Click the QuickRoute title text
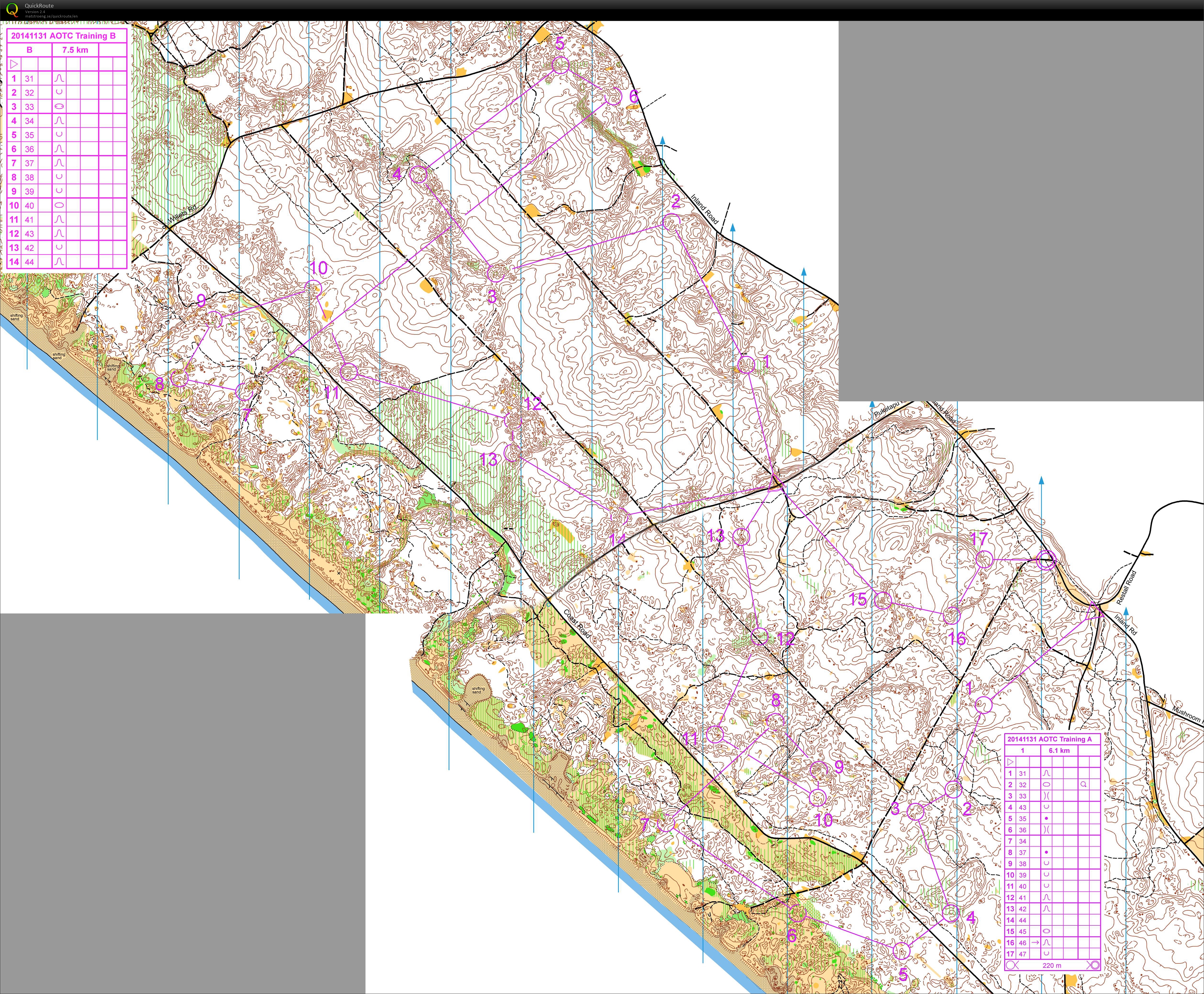Image resolution: width=1204 pixels, height=994 pixels. coord(39,6)
